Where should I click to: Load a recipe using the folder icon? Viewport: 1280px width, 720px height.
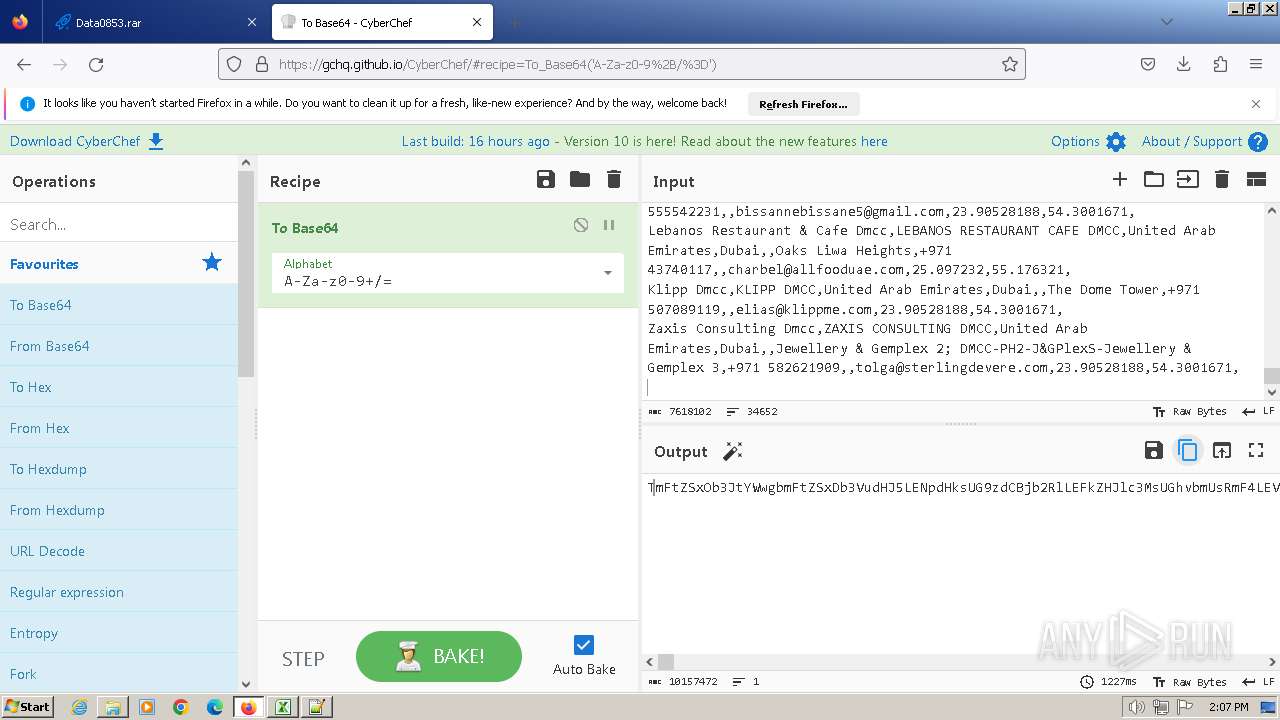(x=580, y=180)
